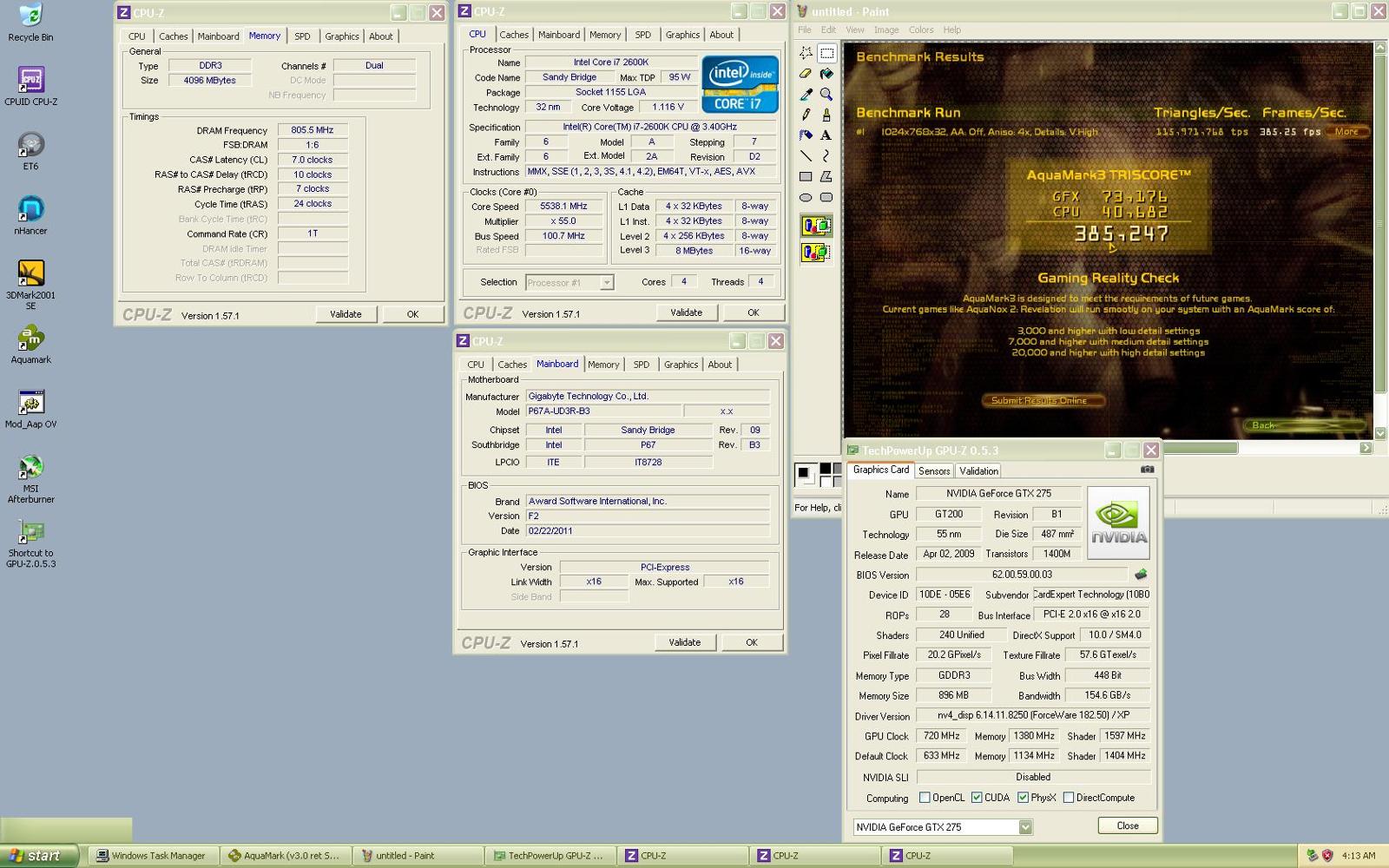The width and height of the screenshot is (1389, 868).
Task: Toggle the OpenCL checkbox in GPU-Z
Action: pyautogui.click(x=925, y=798)
